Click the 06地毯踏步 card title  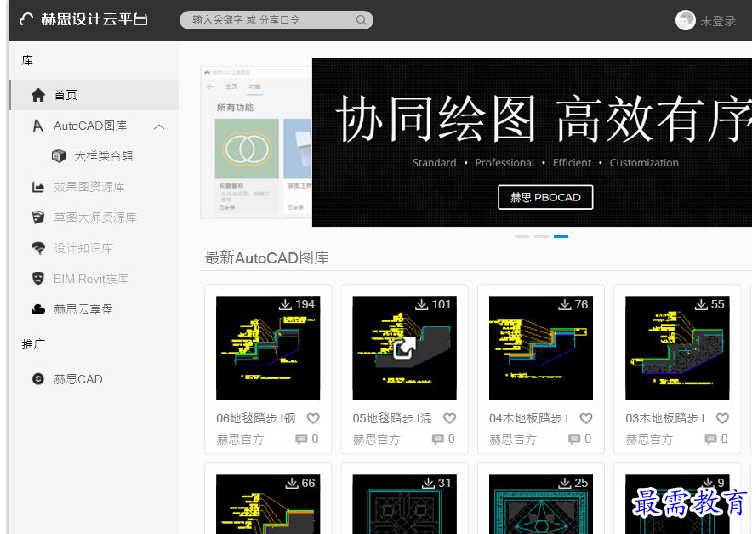(x=256, y=418)
